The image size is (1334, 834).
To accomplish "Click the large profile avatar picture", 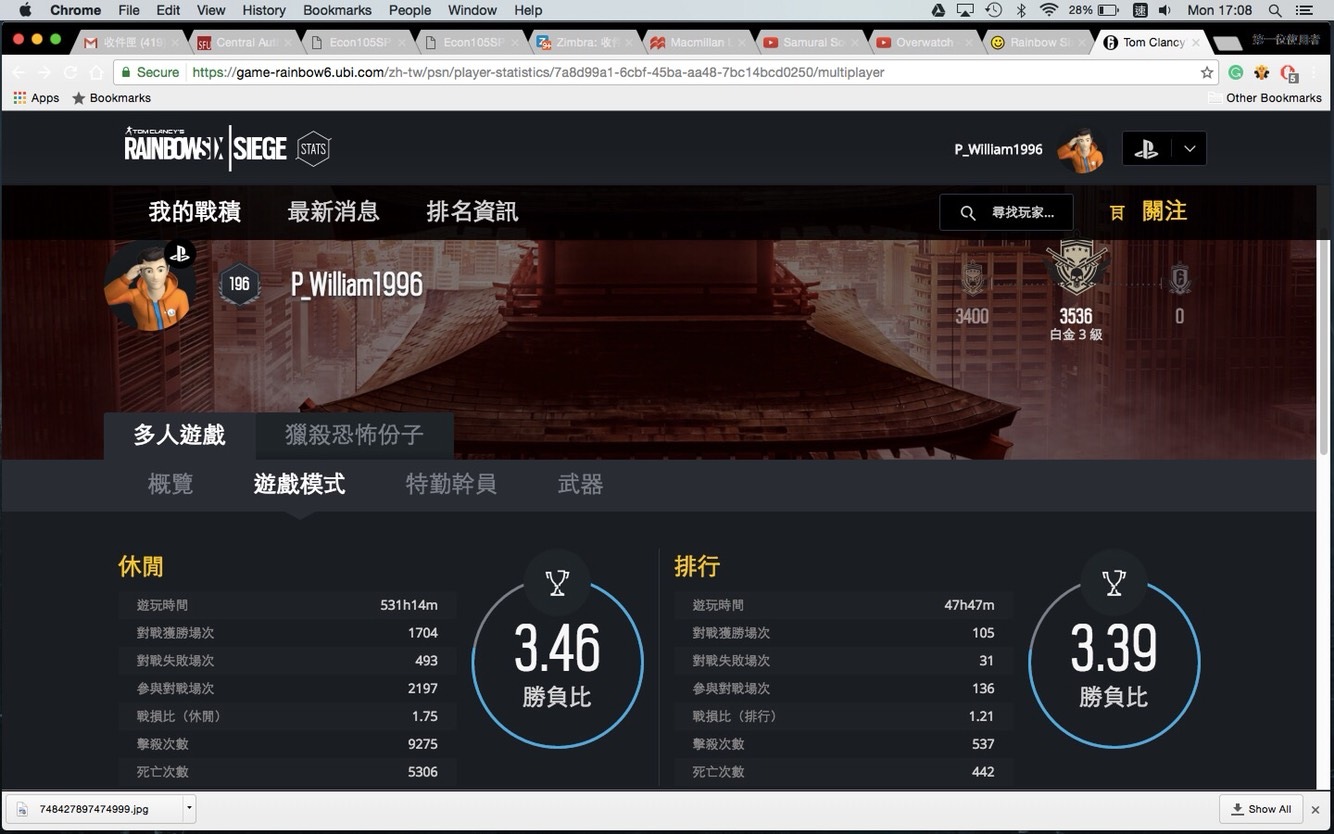I will point(150,285).
